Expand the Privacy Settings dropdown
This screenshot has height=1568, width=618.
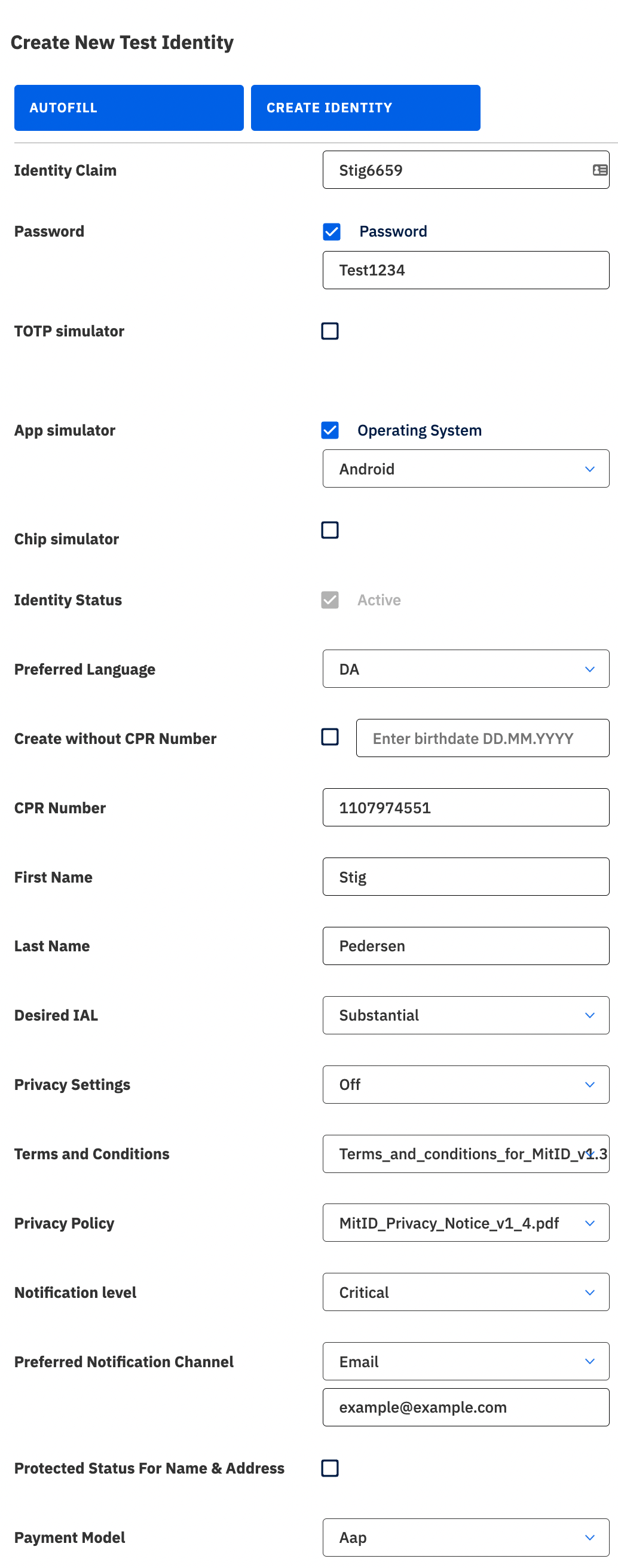(465, 1084)
